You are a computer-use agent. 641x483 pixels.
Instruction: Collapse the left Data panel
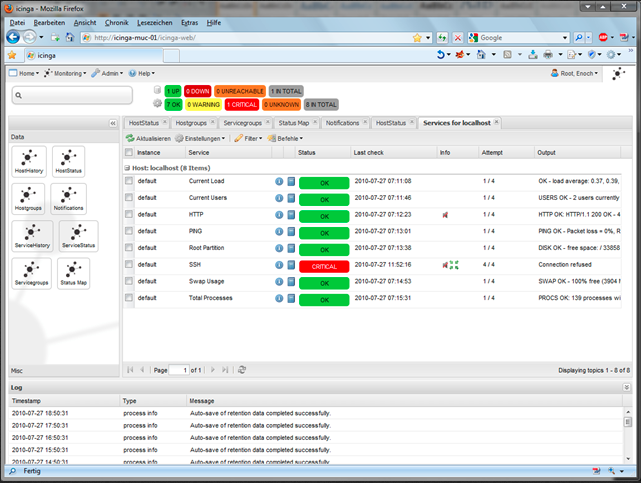tap(113, 123)
